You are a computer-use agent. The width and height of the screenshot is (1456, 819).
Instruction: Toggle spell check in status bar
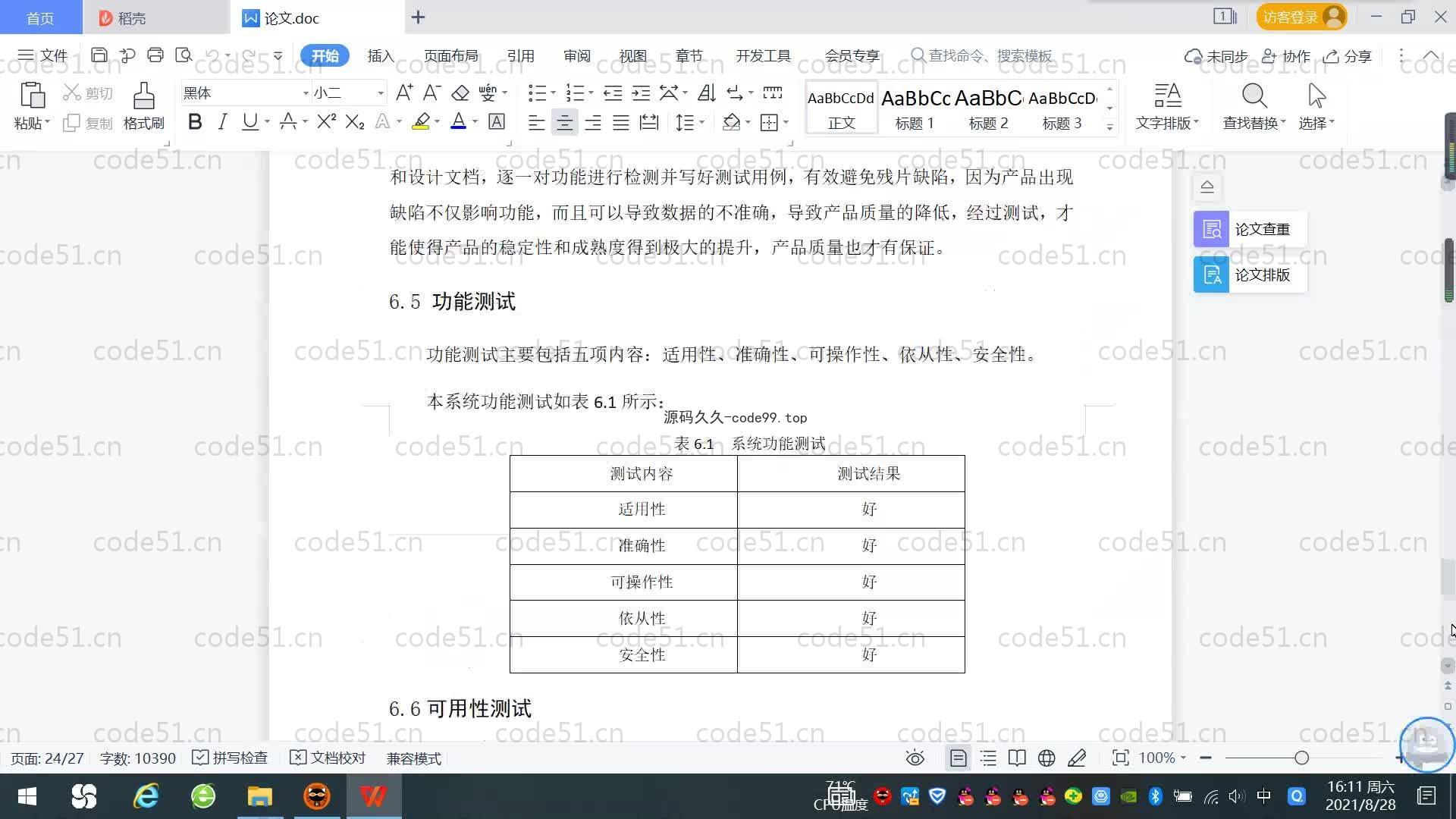pos(230,758)
